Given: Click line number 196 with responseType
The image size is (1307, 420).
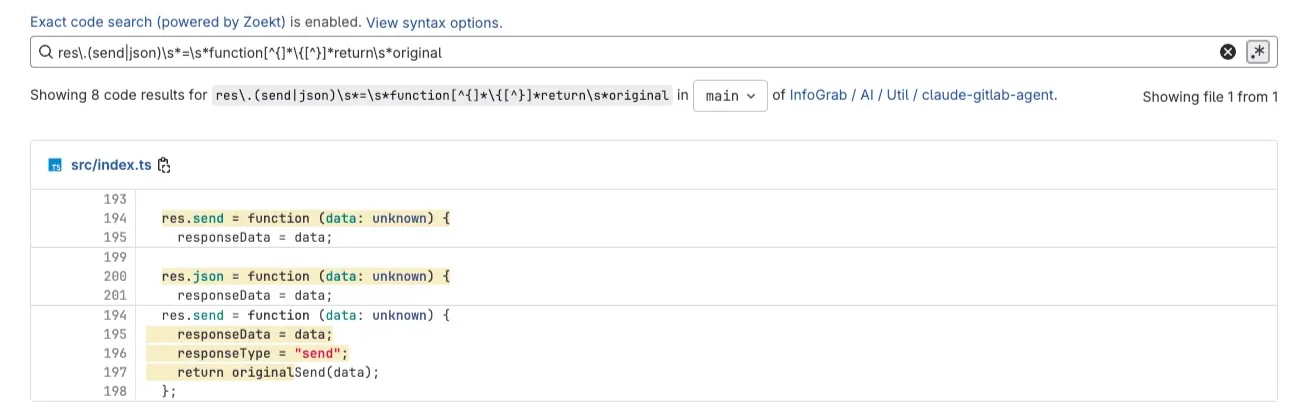Looking at the screenshot, I should tap(115, 353).
